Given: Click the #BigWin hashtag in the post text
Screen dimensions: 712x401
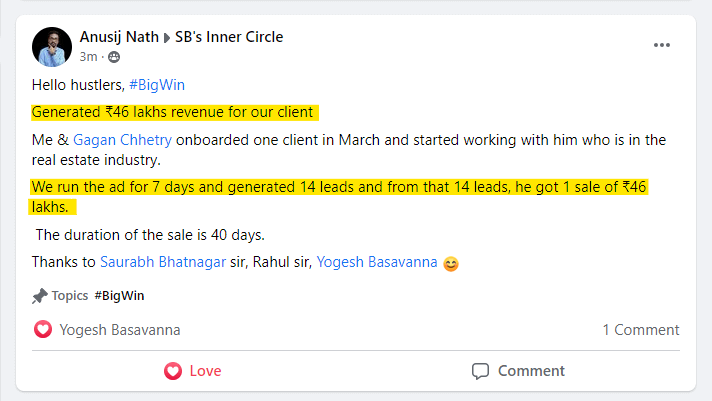Looking at the screenshot, I should [157, 85].
